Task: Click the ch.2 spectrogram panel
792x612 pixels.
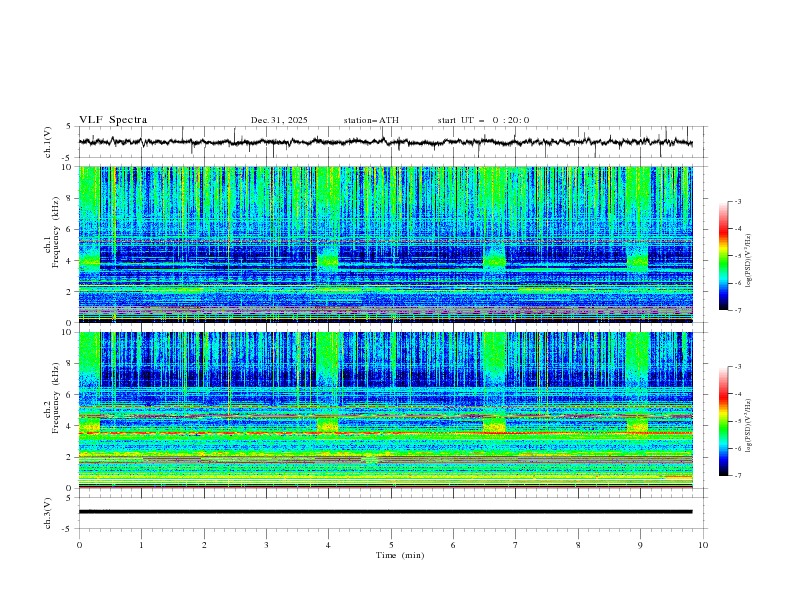Action: click(x=385, y=410)
